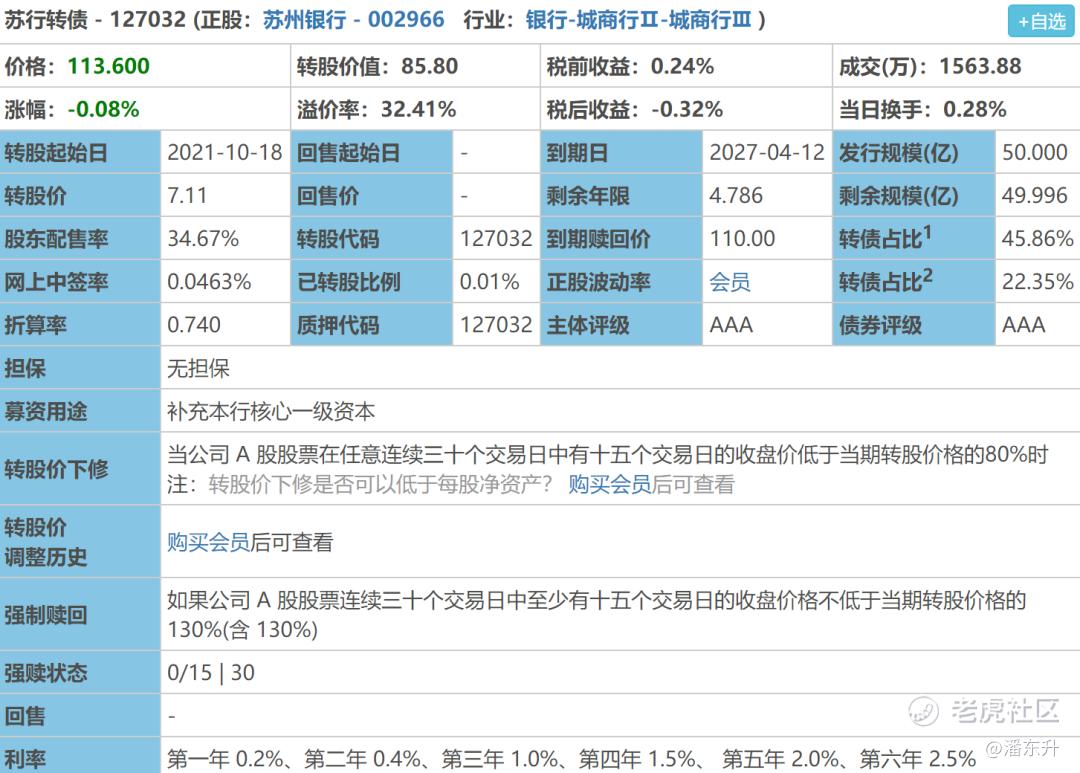Click the 强赎状态 value 0/15 | 30
Screen dimensions: 1080x773
tap(211, 672)
